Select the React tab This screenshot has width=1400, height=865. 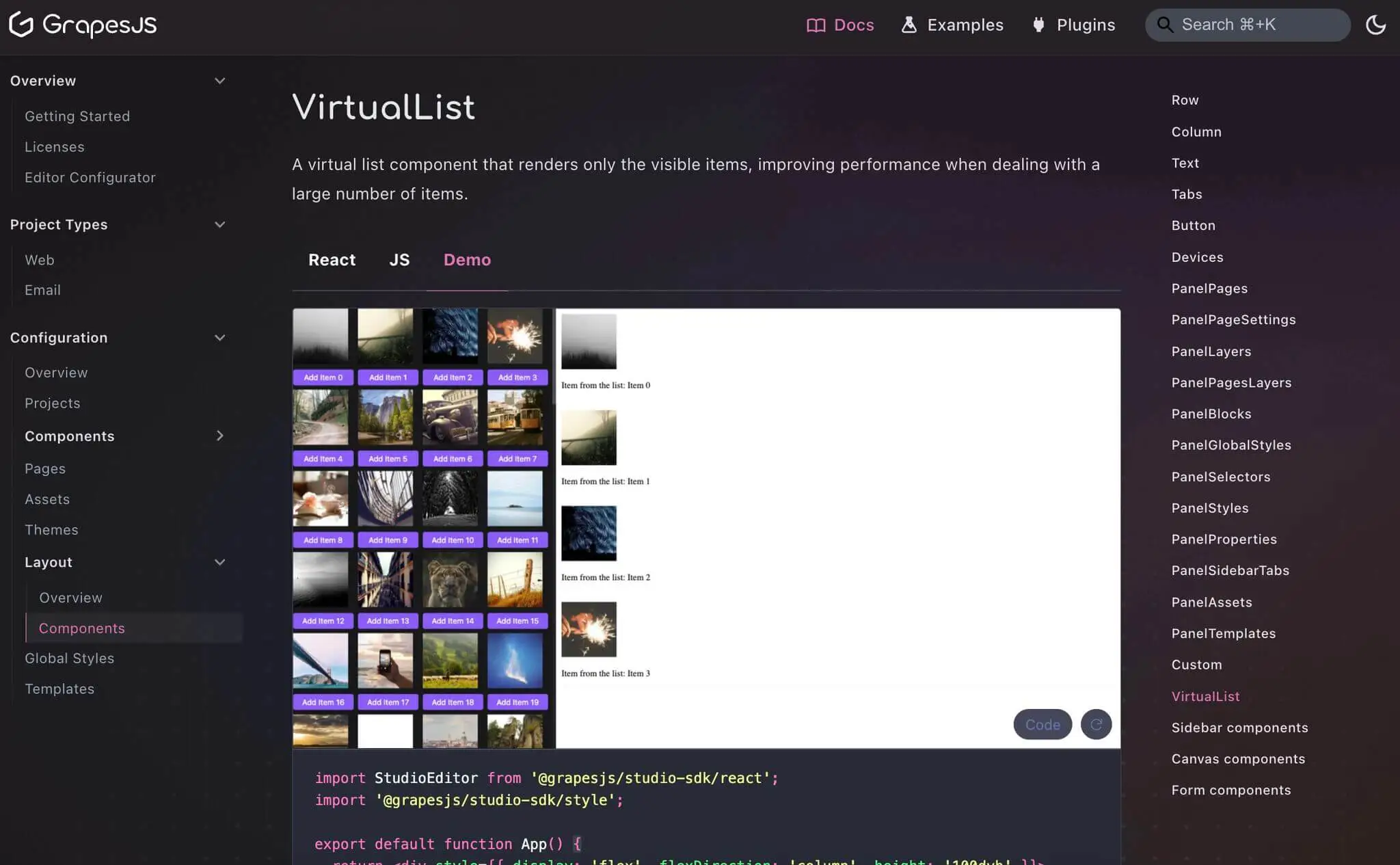point(332,259)
